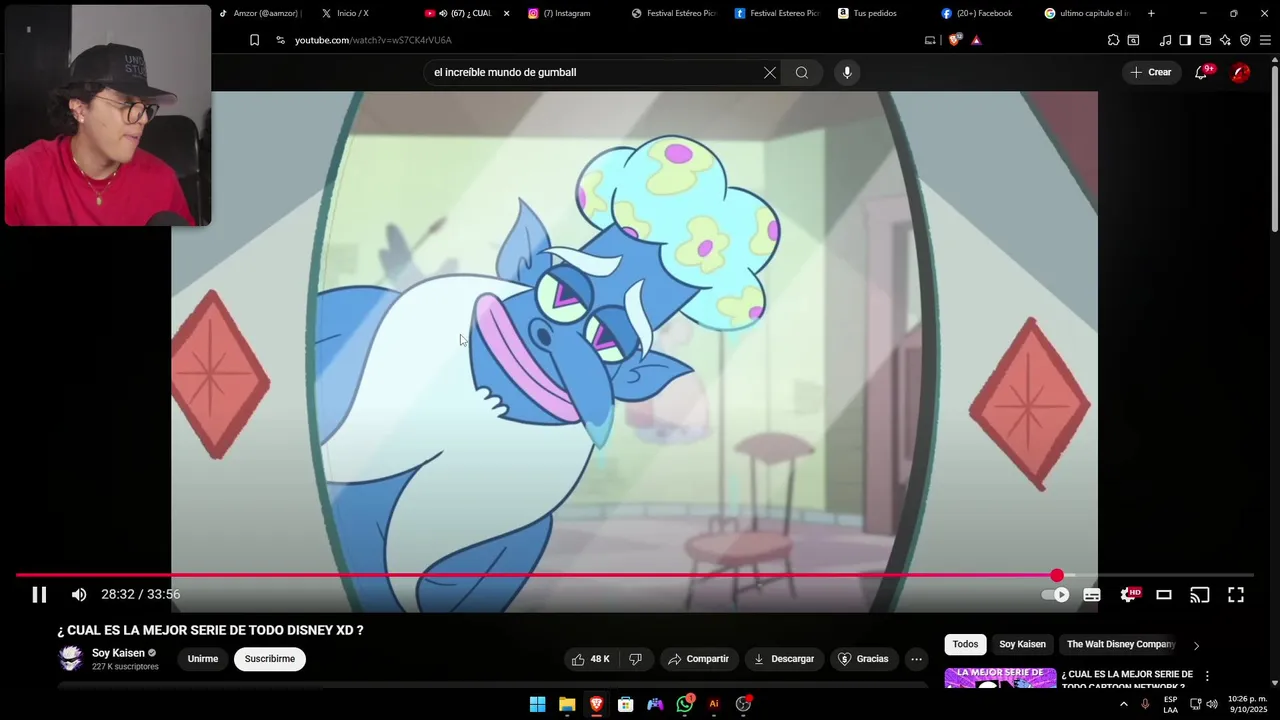Bookmark this page in the address bar
The width and height of the screenshot is (1280, 720).
tap(254, 40)
